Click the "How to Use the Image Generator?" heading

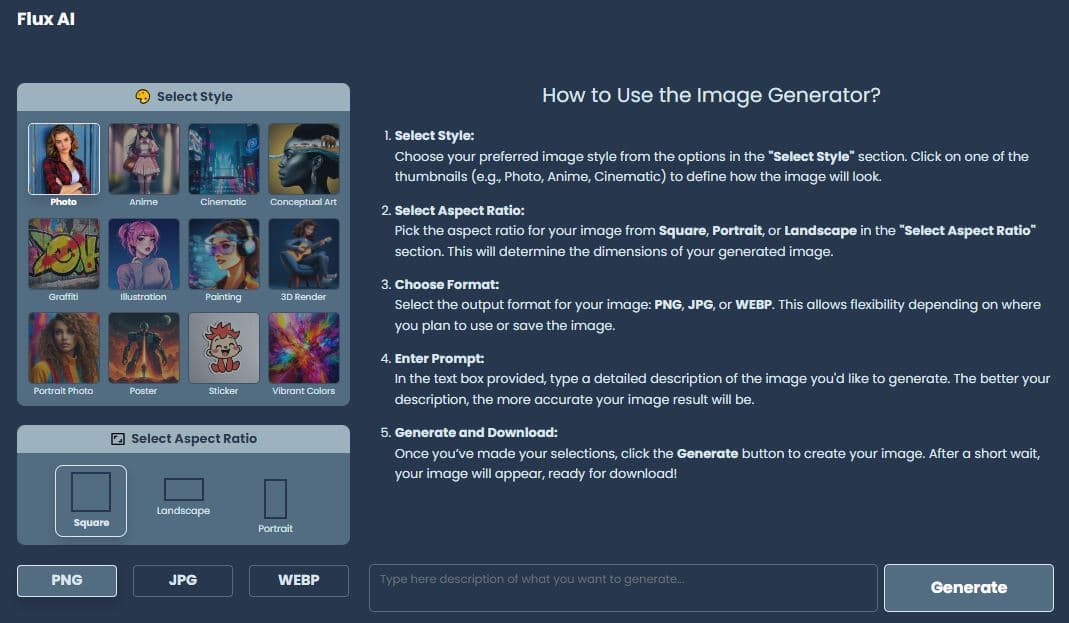coord(711,95)
